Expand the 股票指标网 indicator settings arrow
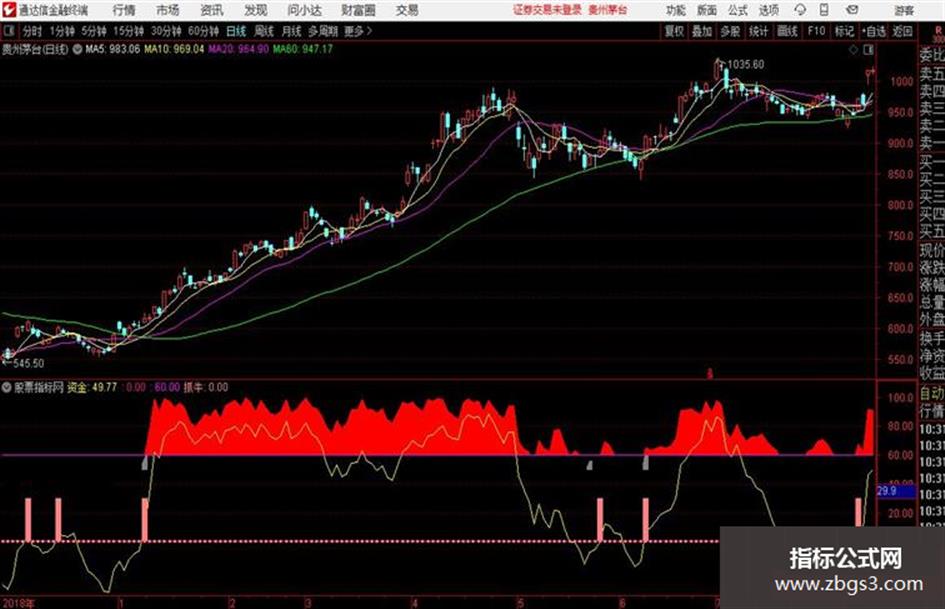The image size is (945, 609). point(7,387)
